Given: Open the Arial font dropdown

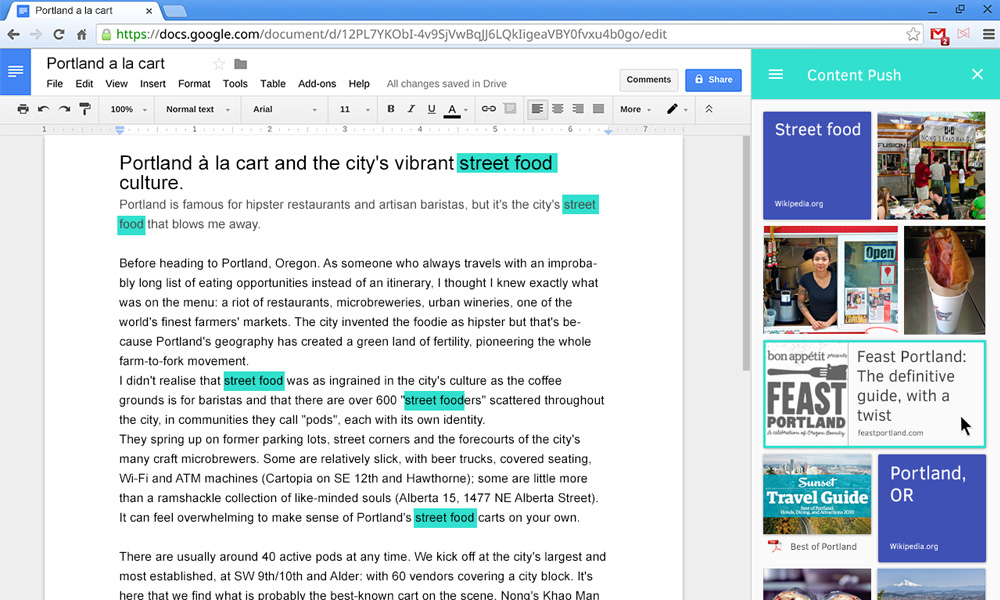Looking at the screenshot, I should click(281, 110).
